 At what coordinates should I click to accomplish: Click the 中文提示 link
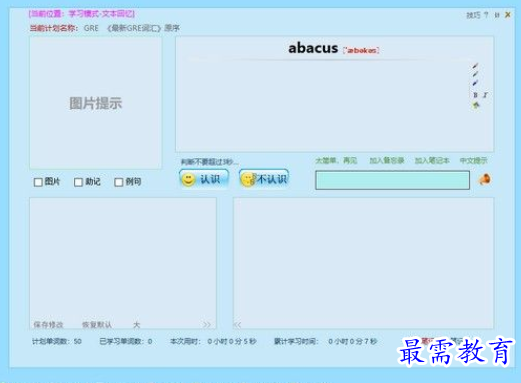click(473, 160)
